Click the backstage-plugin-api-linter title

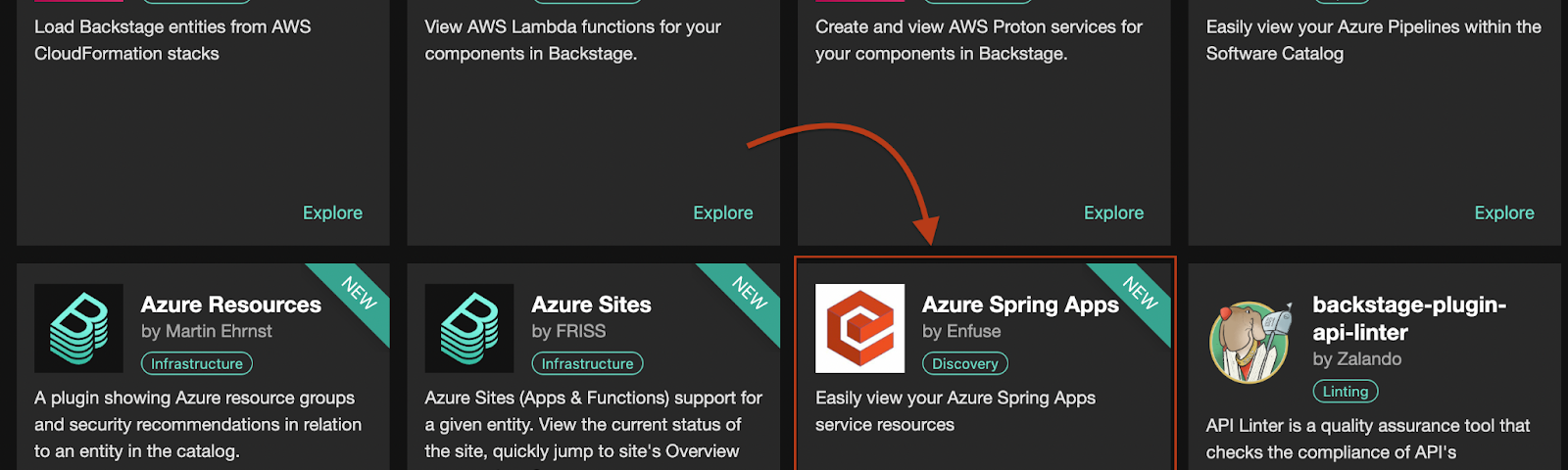click(1409, 318)
